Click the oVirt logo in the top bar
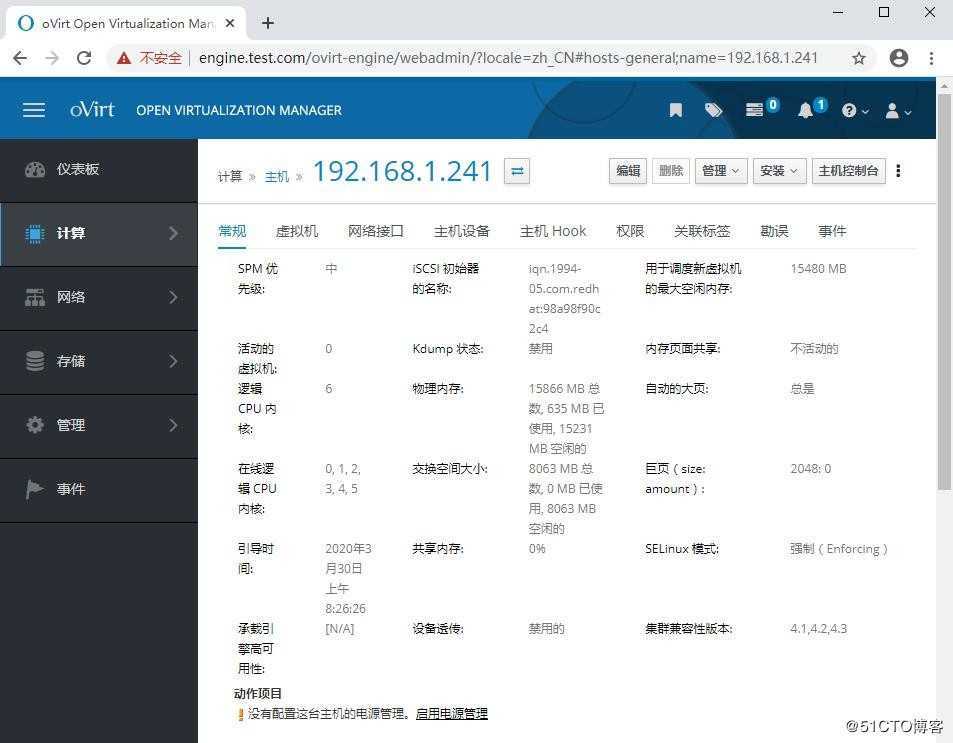 pos(91,110)
